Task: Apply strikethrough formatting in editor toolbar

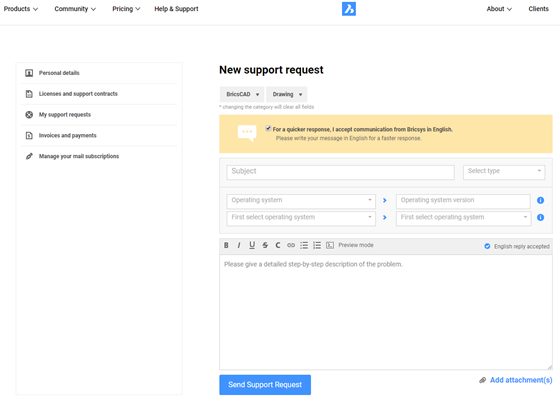Action: pyautogui.click(x=265, y=245)
